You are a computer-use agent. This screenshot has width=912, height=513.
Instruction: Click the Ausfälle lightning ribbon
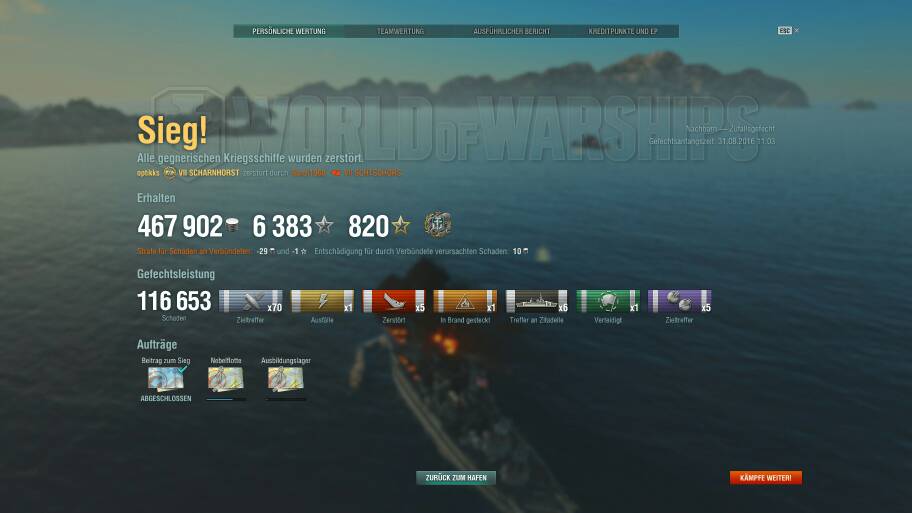click(322, 301)
